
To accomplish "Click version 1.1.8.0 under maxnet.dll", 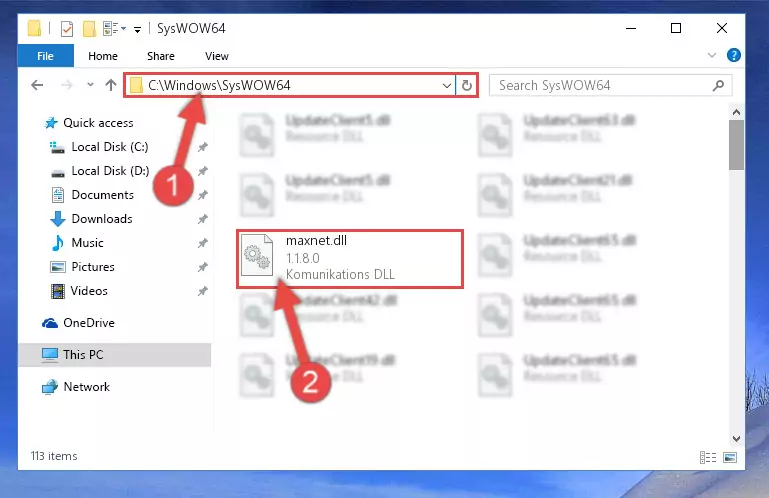I will [303, 258].
